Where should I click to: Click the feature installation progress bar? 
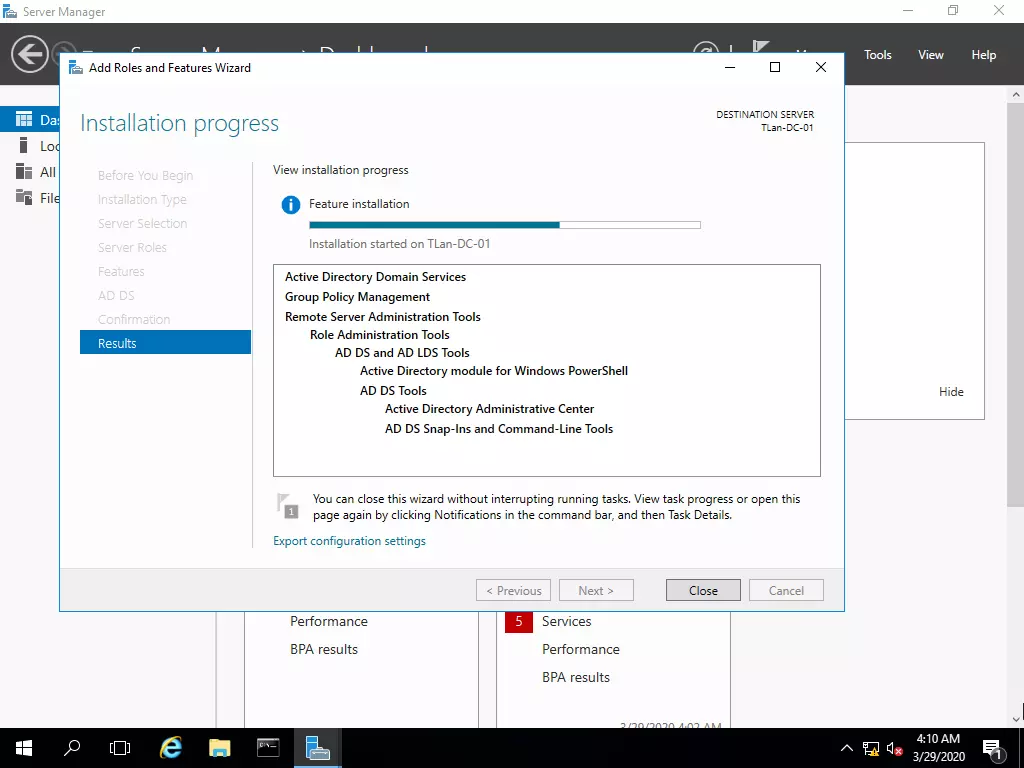point(505,225)
